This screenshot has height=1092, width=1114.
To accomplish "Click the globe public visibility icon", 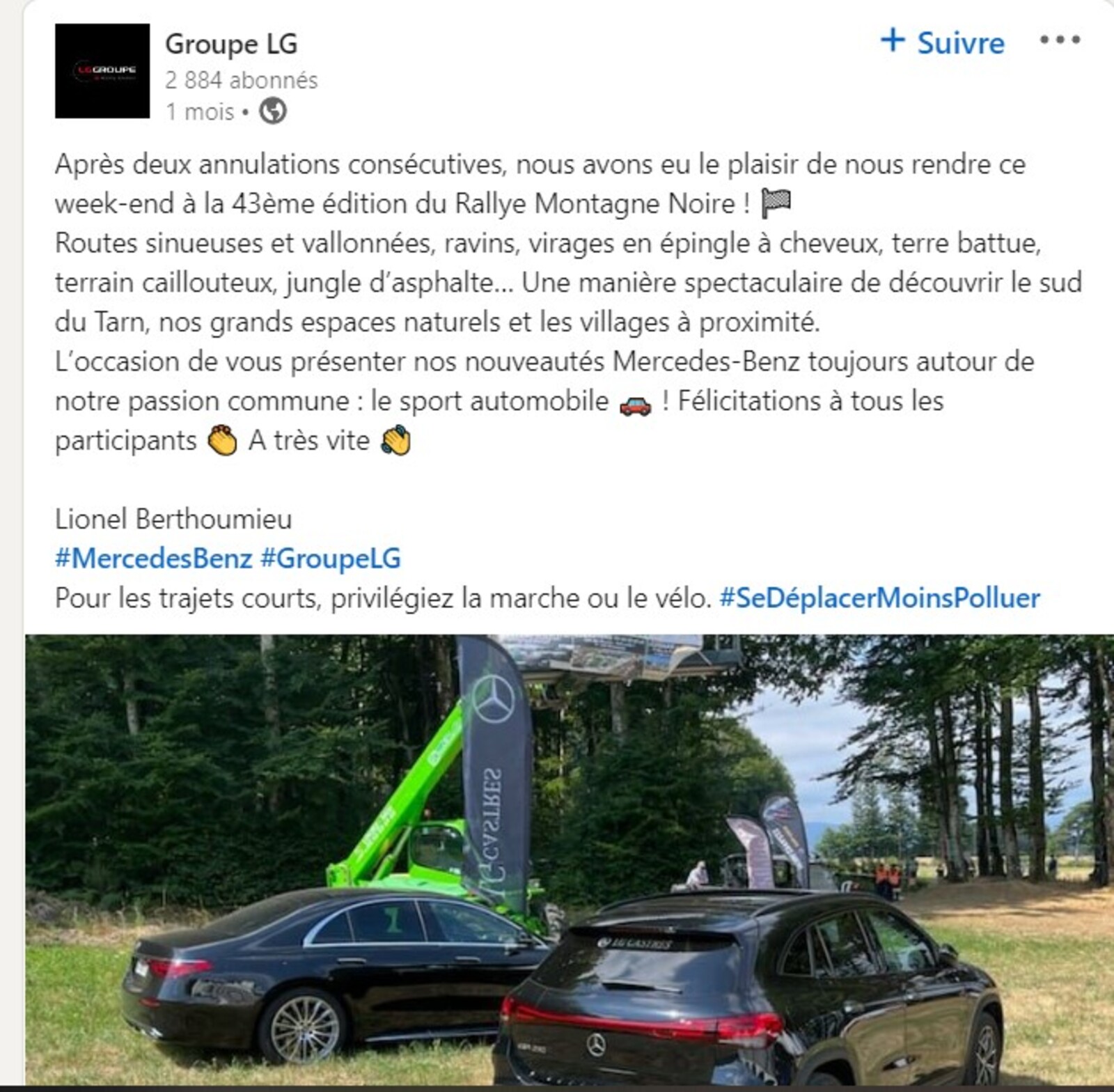I will point(273,111).
